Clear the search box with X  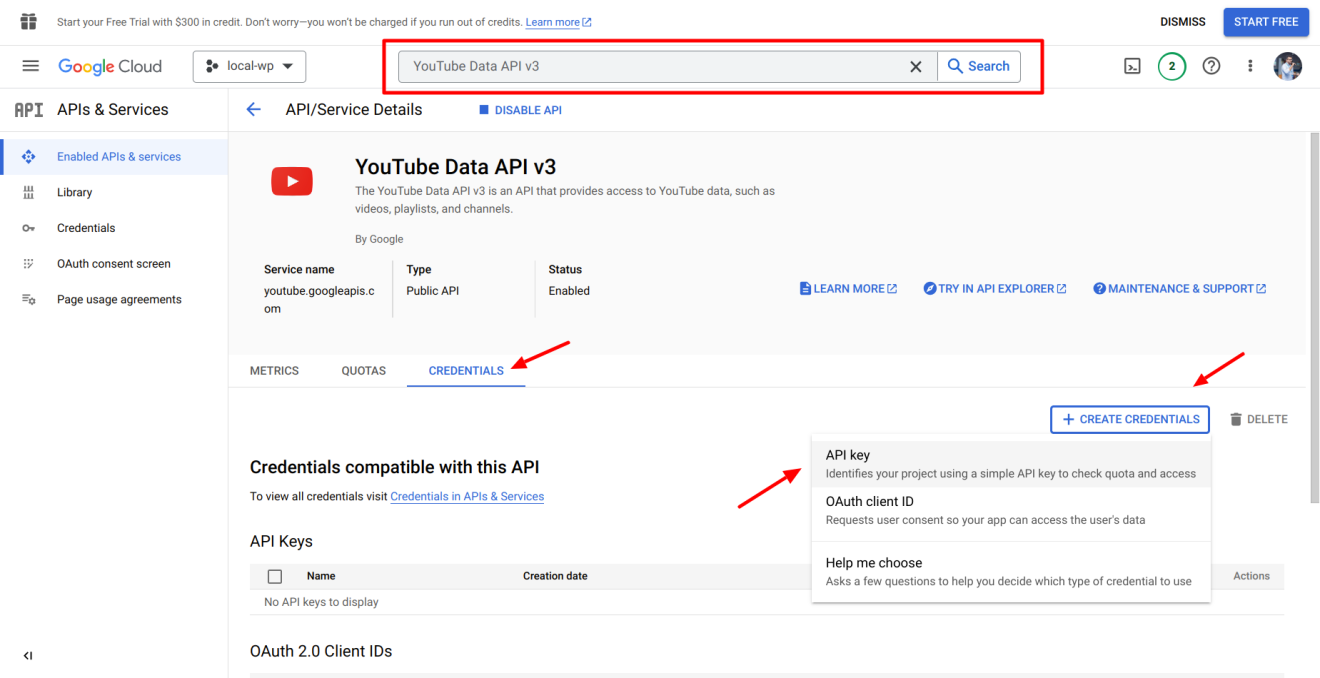915,66
